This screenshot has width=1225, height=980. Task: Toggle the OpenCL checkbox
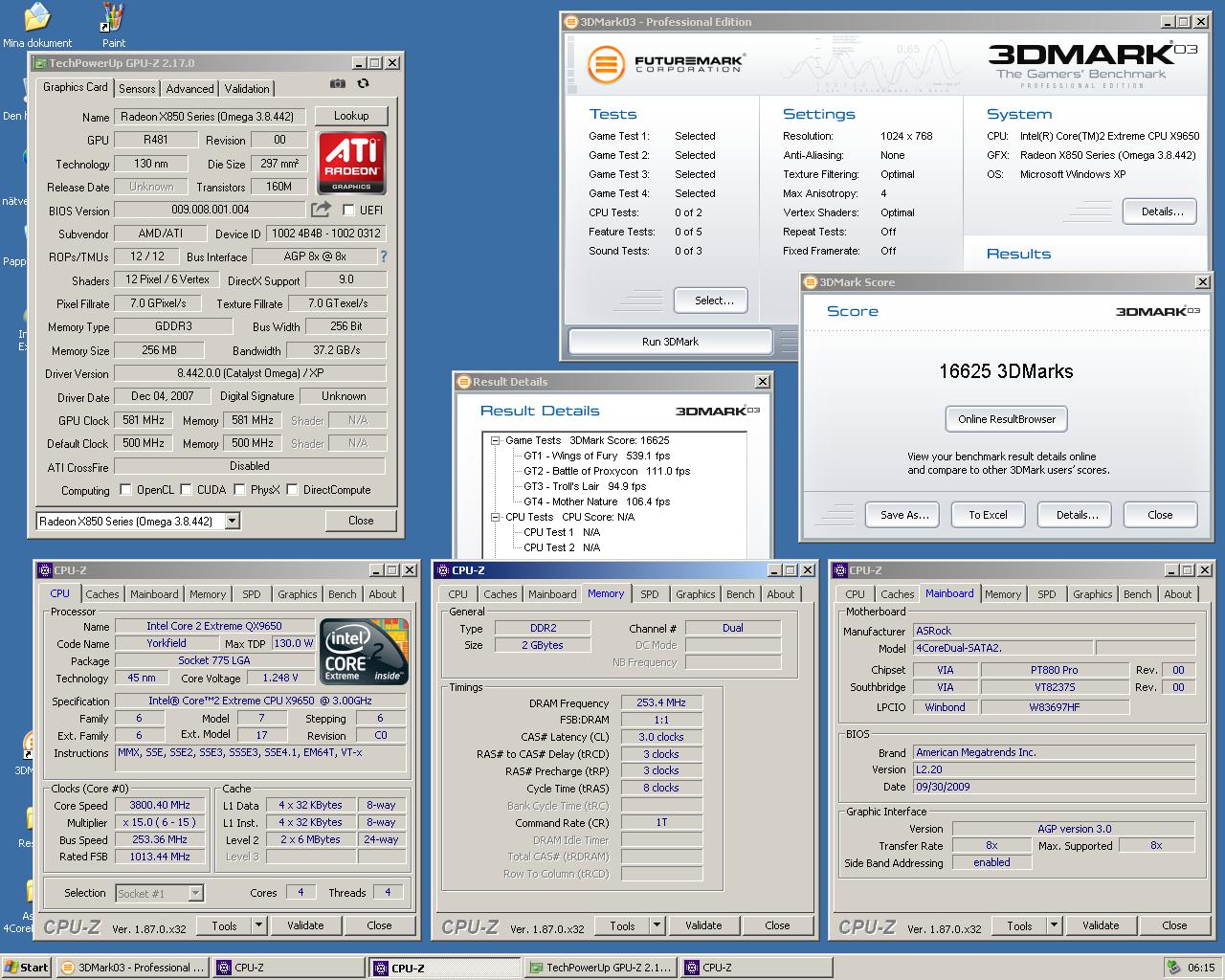click(x=125, y=489)
